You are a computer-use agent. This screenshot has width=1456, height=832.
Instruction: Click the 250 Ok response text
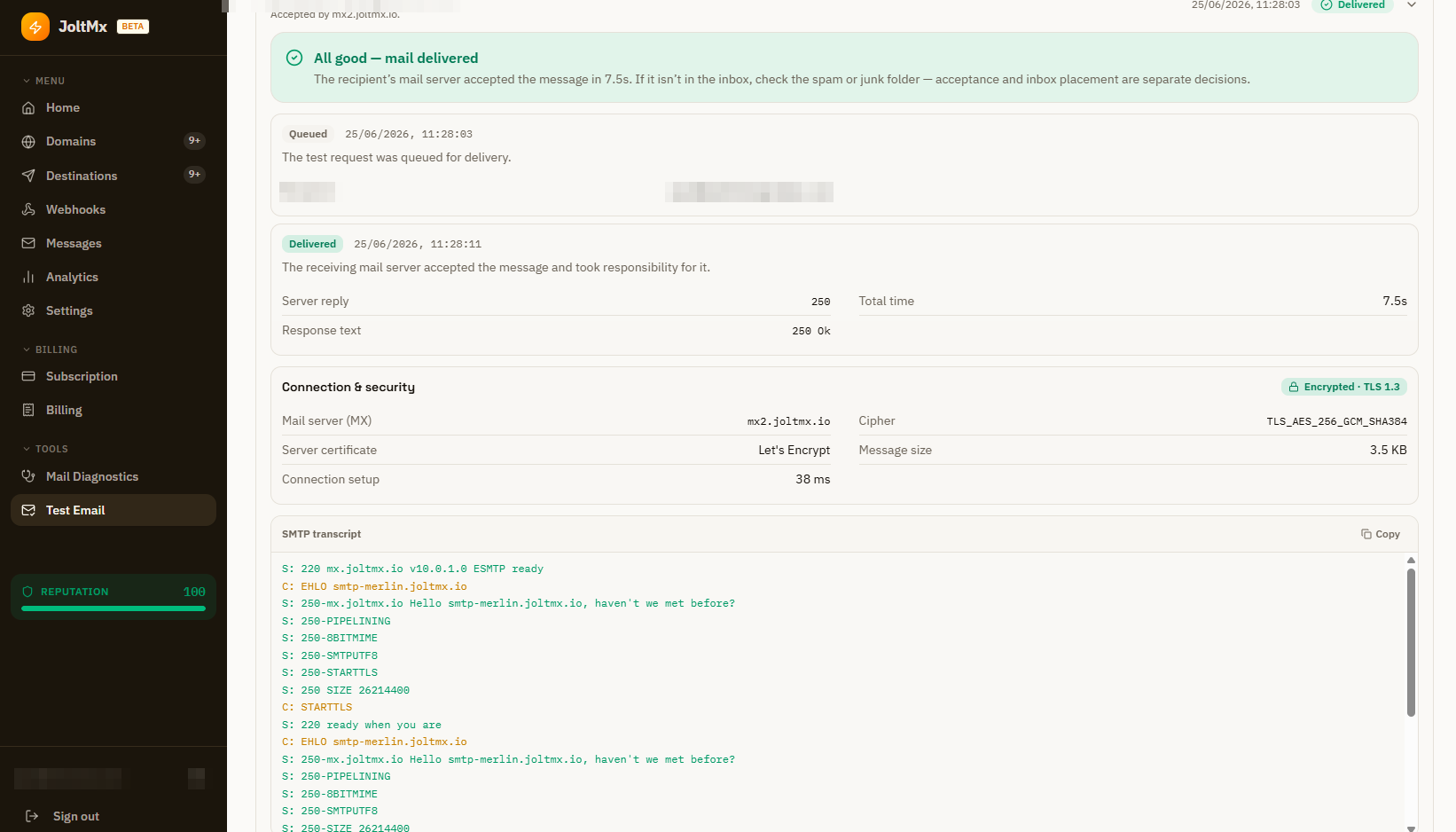811,331
